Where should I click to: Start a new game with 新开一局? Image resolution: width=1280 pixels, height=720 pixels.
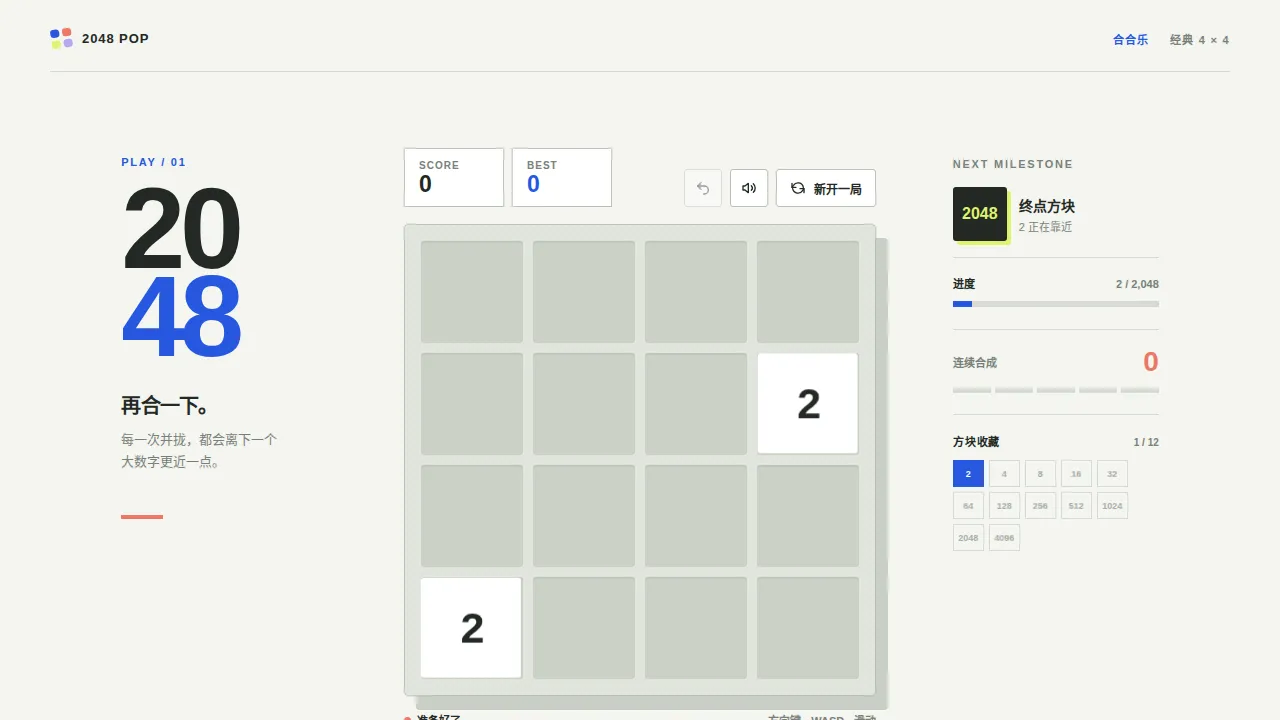tap(826, 188)
